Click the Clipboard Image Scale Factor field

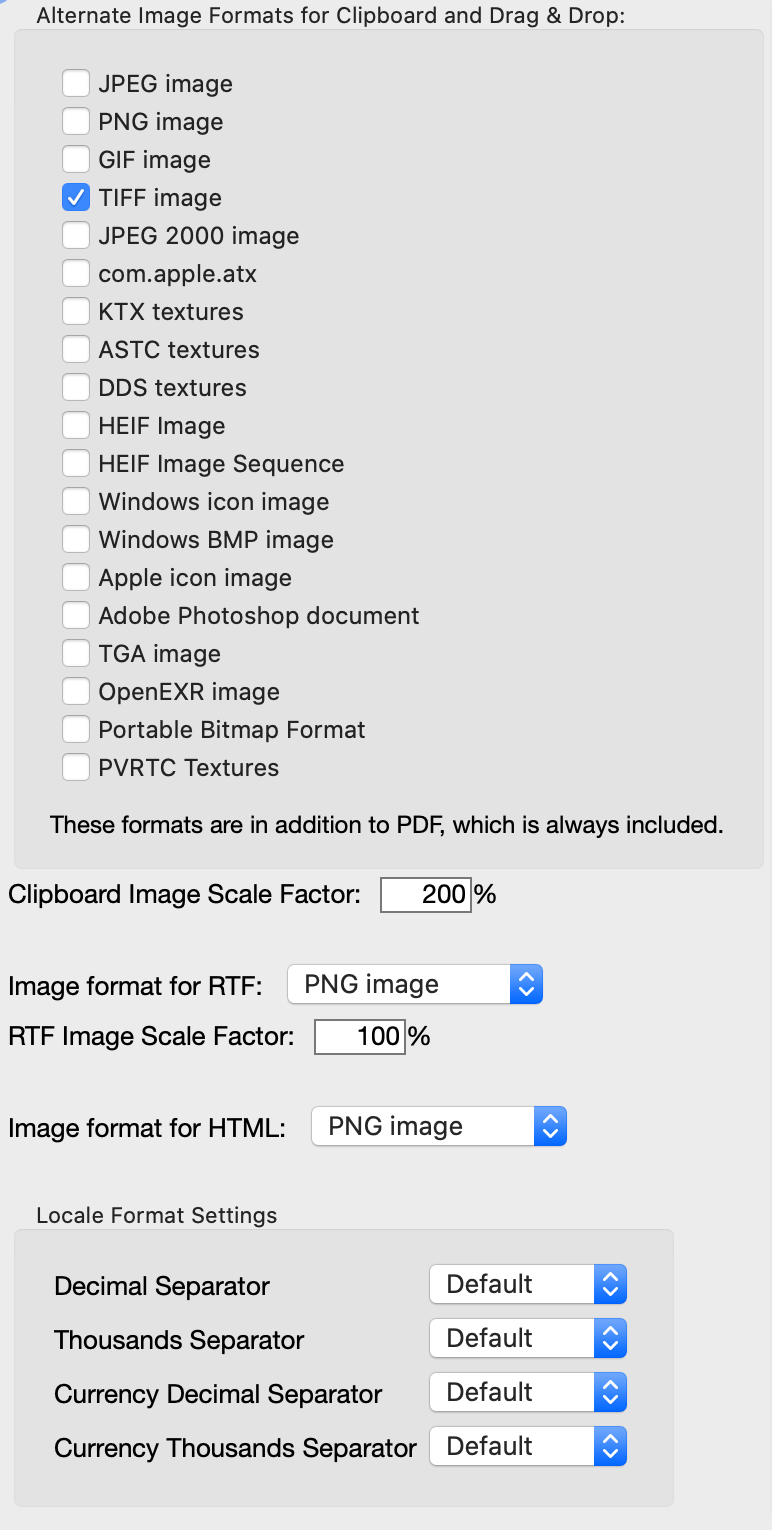(x=425, y=894)
